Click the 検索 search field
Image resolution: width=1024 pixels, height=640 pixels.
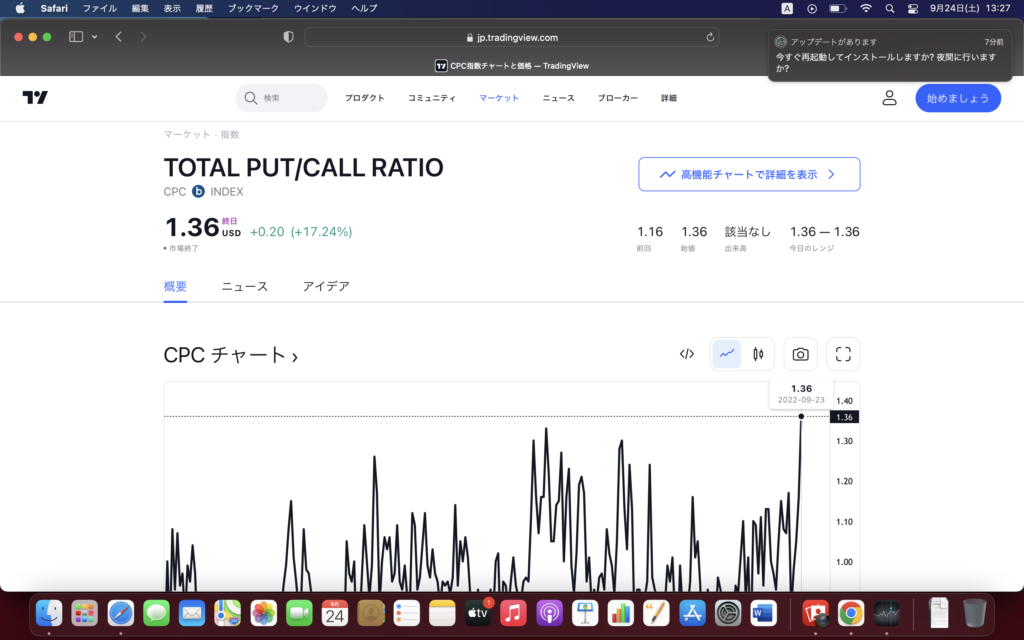point(282,98)
